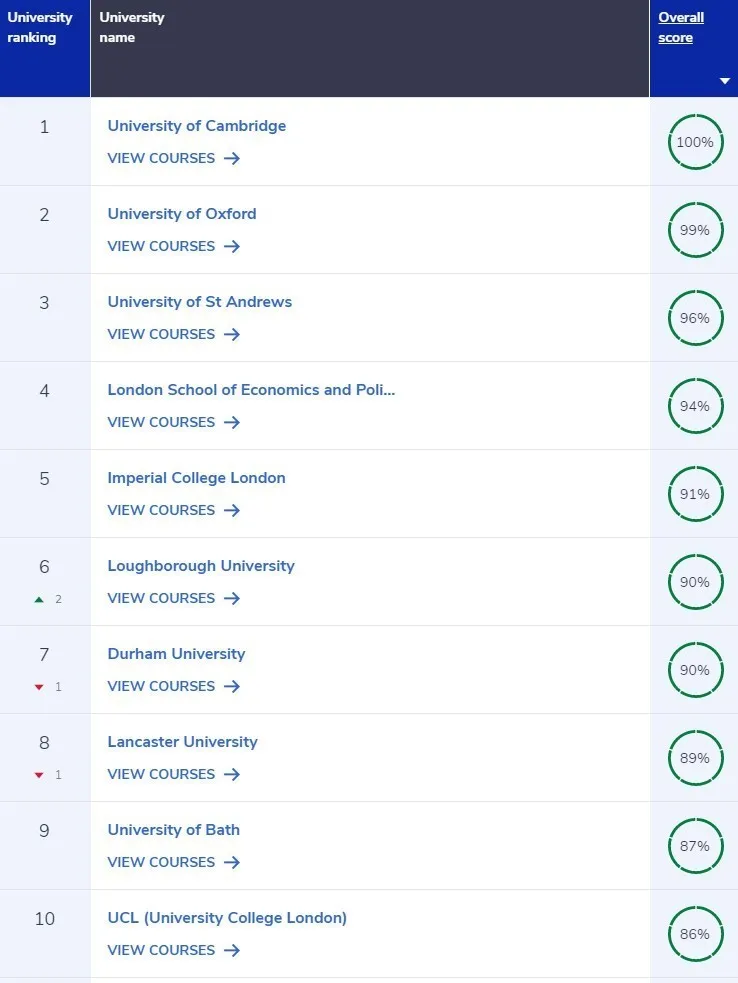Viewport: 738px width, 983px height.
Task: Click red down arrow under rank 8
Action: (x=39, y=775)
